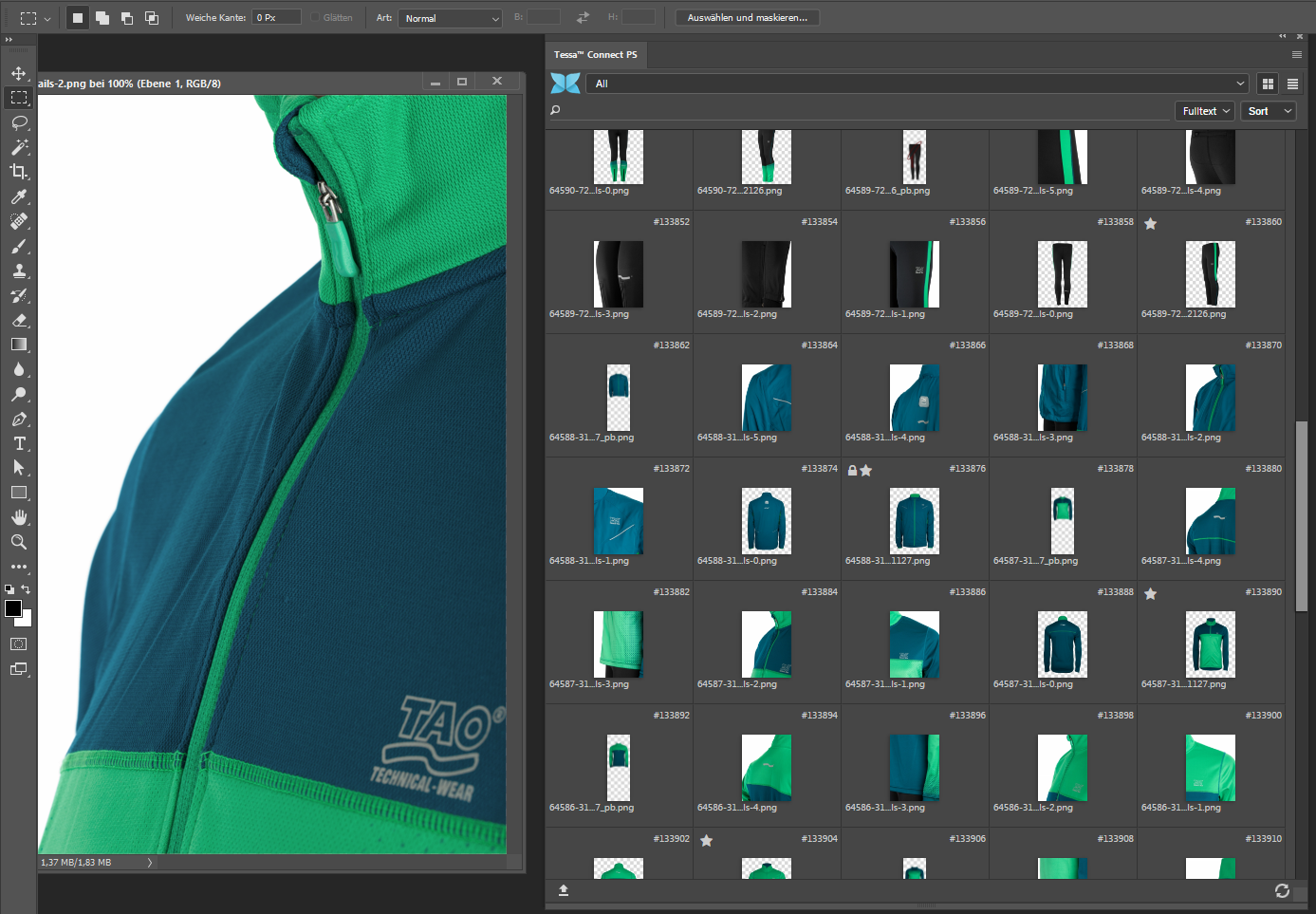This screenshot has height=914, width=1316.
Task: Pick the Magic Wand tool
Action: pos(18,147)
